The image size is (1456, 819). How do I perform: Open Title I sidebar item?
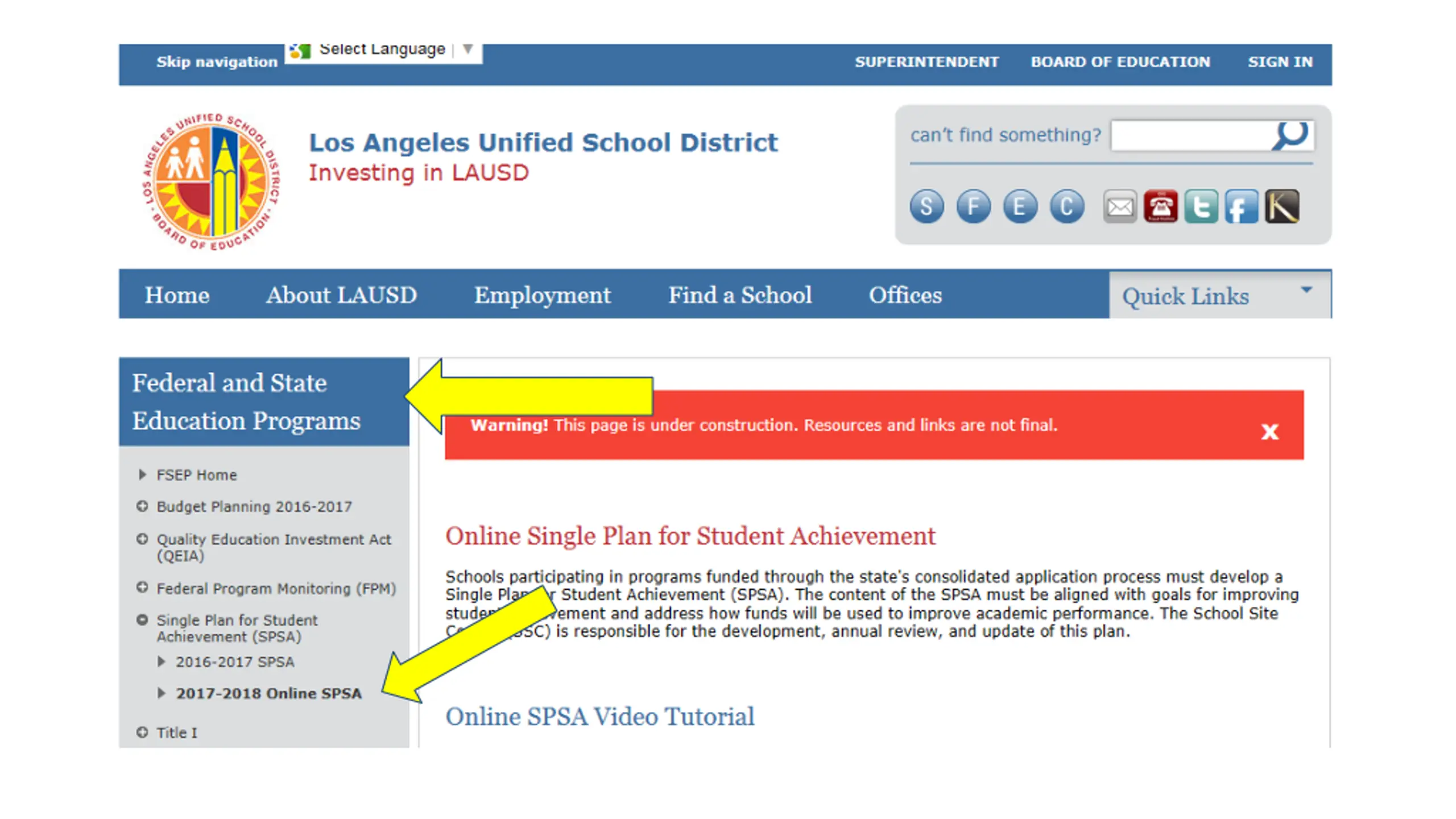tap(177, 733)
